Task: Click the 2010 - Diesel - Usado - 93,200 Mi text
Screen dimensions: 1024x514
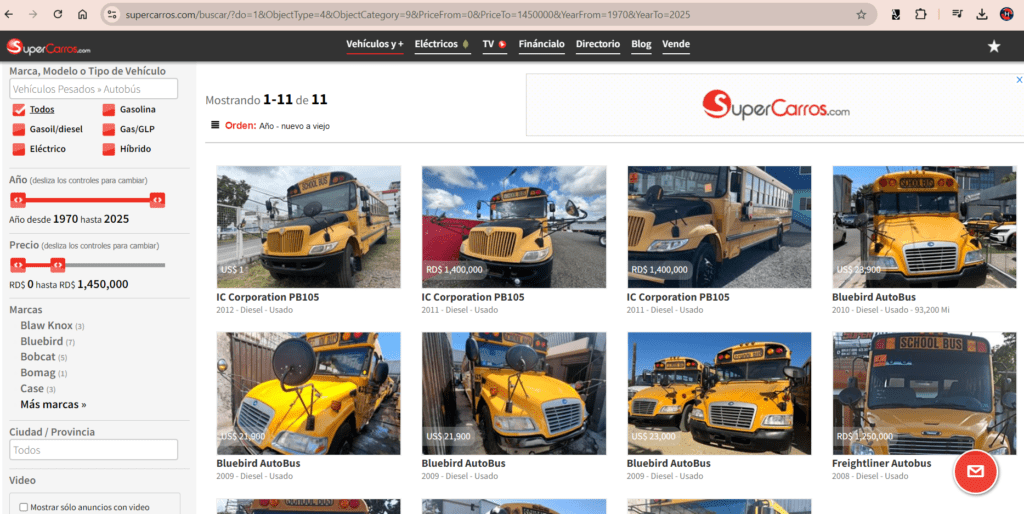Action: (891, 310)
